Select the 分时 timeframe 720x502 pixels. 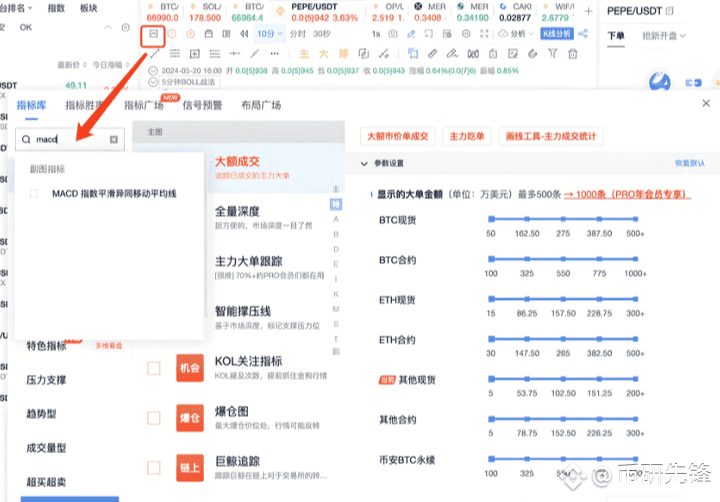point(298,34)
